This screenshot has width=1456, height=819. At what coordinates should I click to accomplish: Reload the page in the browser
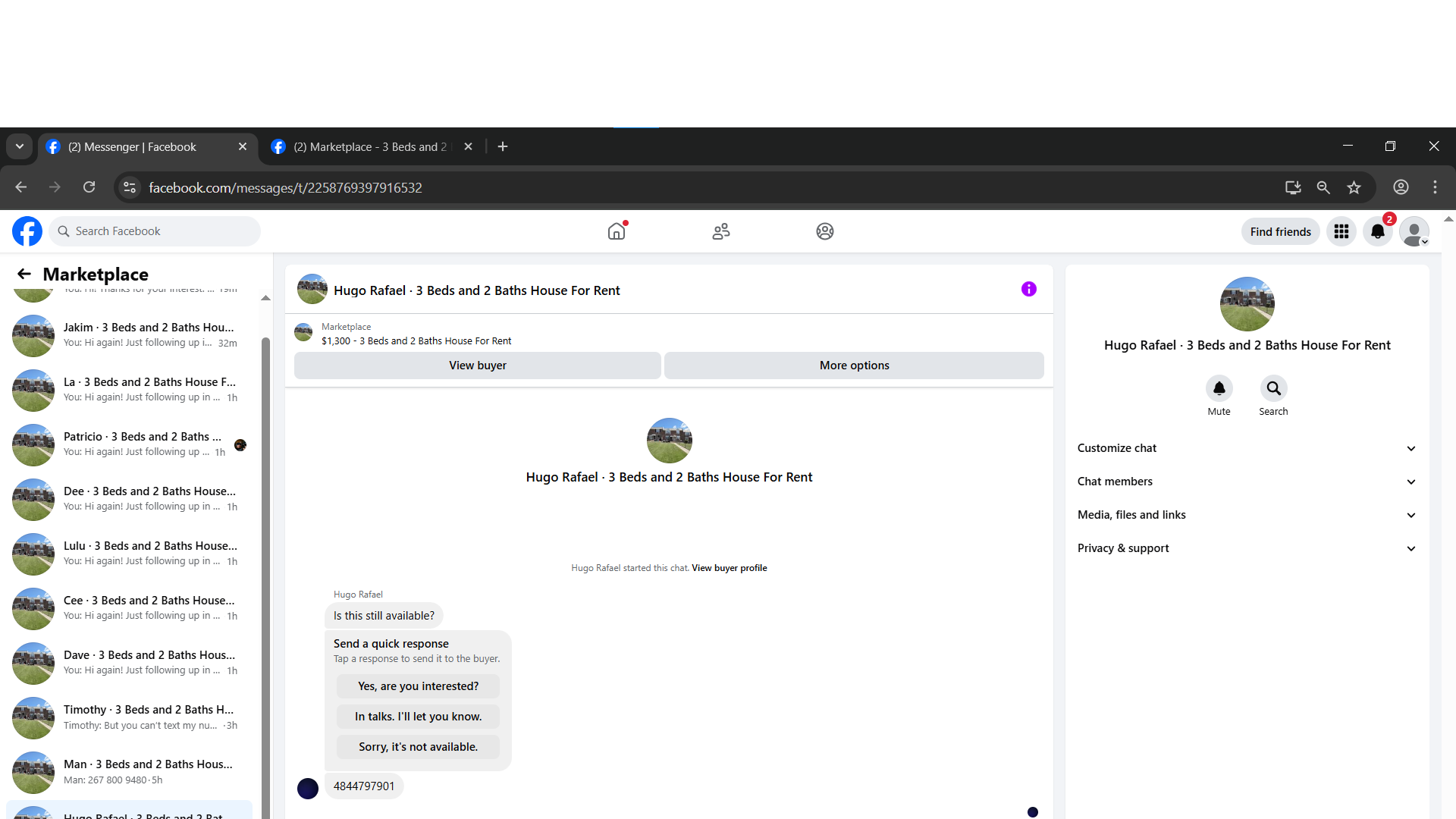[x=89, y=187]
